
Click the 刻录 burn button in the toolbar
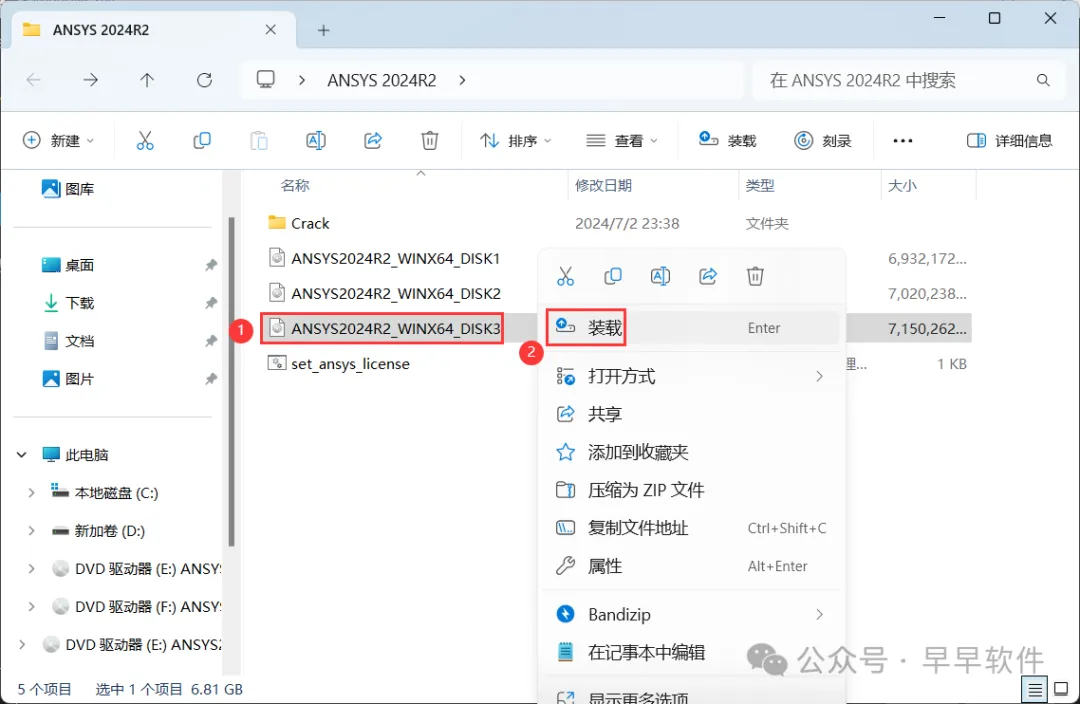coord(822,141)
